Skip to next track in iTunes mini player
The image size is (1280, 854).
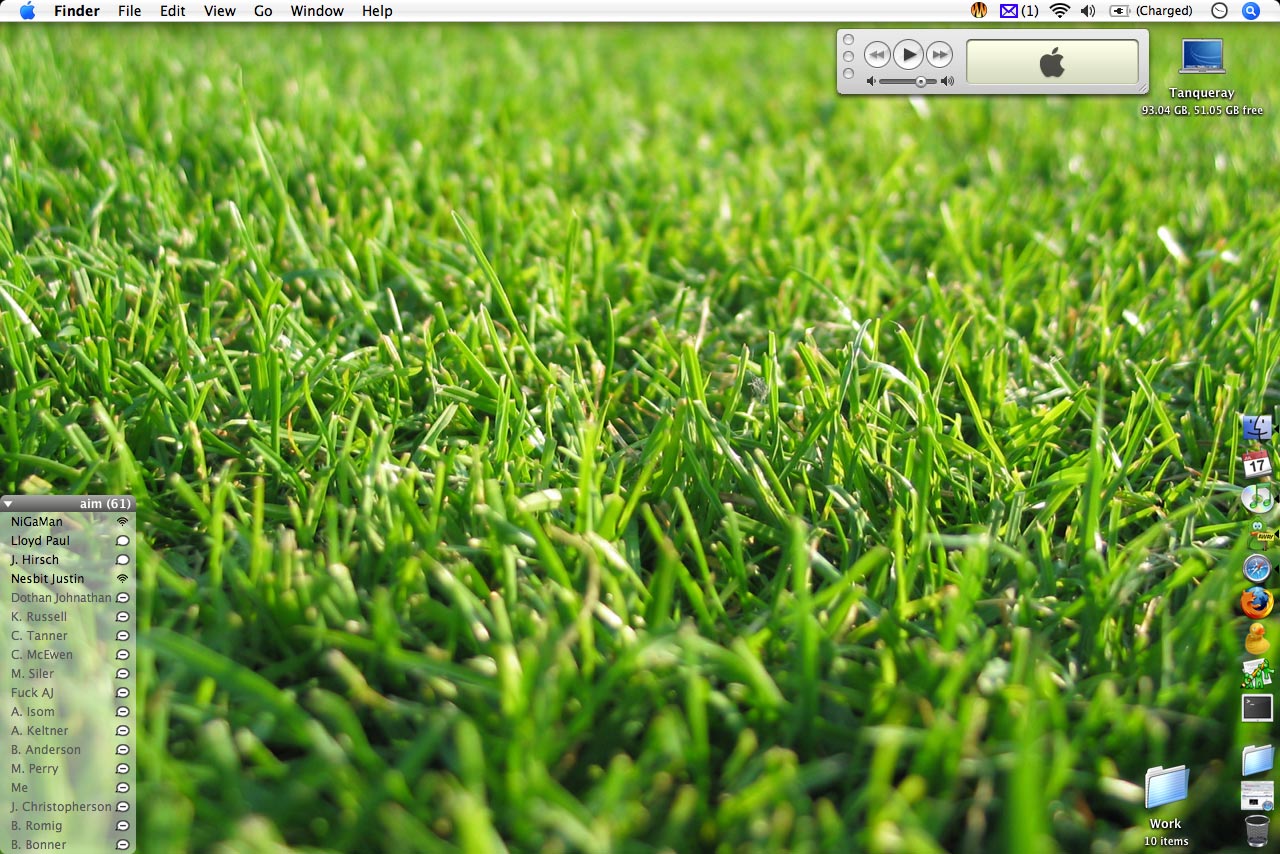pyautogui.click(x=939, y=54)
